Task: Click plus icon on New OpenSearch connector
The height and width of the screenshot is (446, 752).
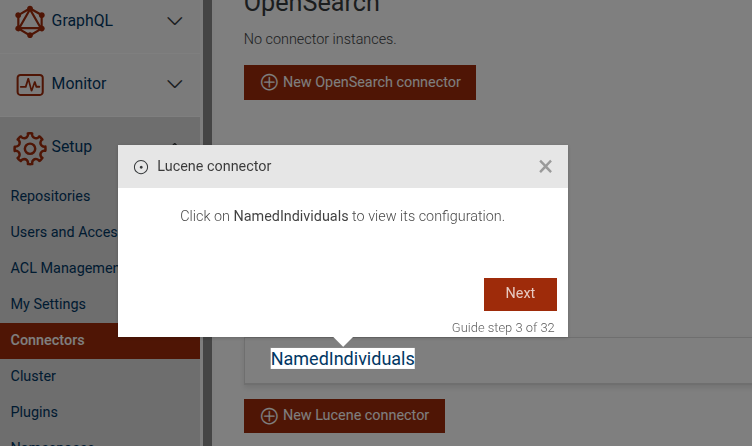Action: [x=269, y=82]
